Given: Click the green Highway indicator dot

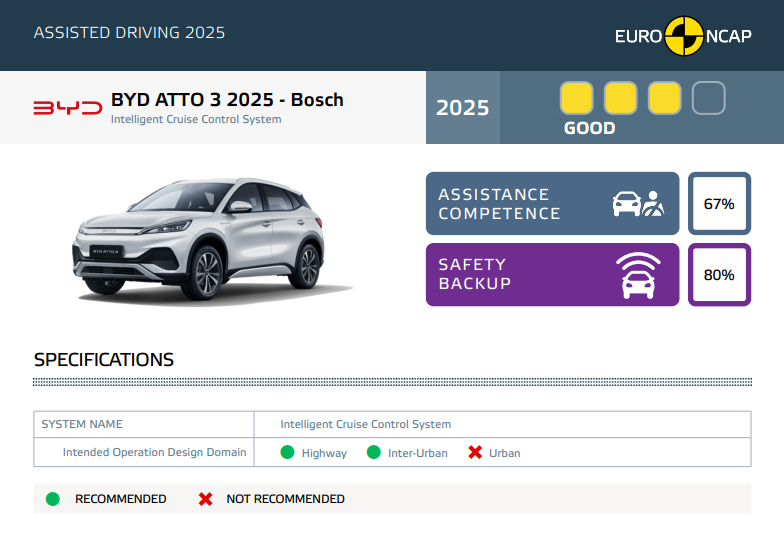Looking at the screenshot, I should pyautogui.click(x=288, y=453).
